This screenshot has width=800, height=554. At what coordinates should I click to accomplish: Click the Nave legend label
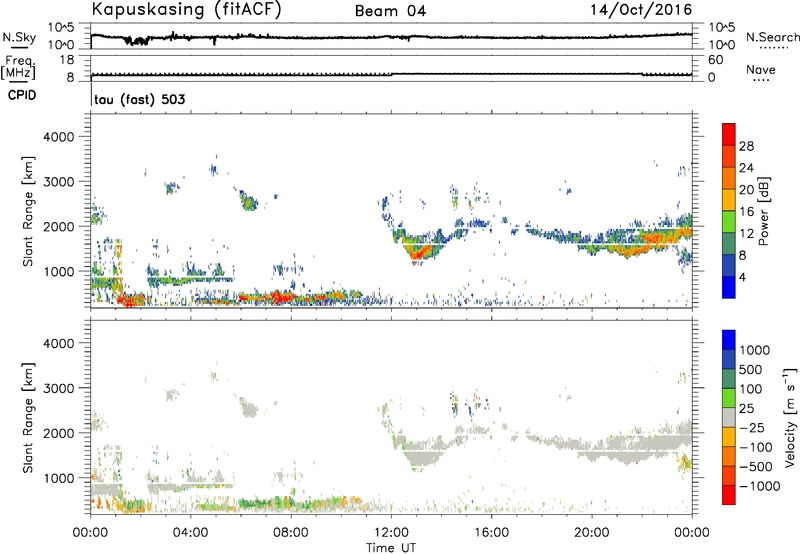pos(761,70)
